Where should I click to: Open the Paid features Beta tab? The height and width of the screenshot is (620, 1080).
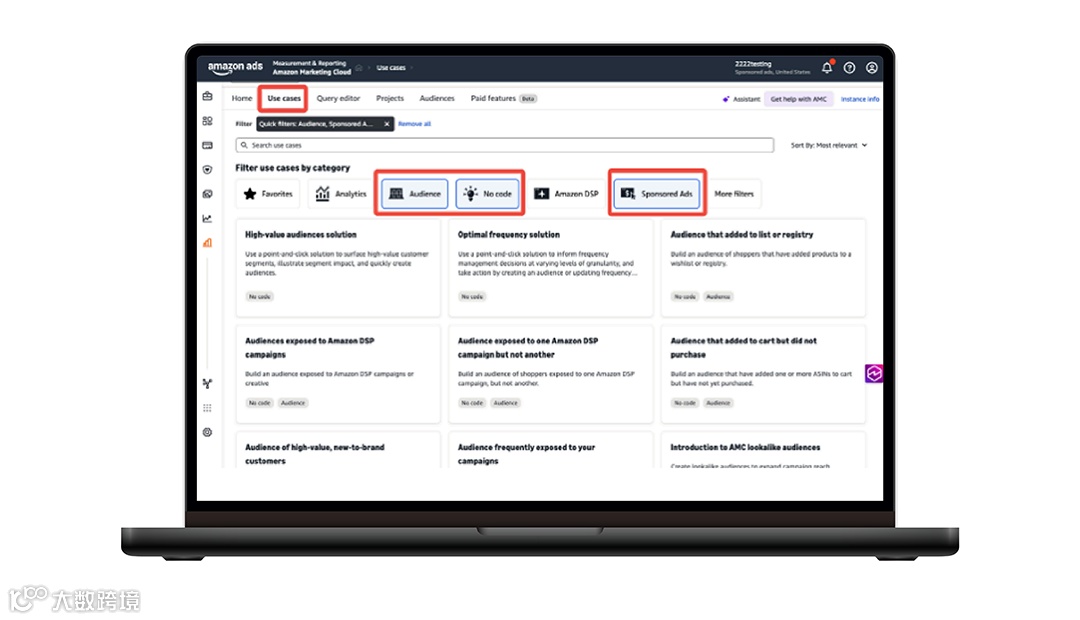pos(503,99)
